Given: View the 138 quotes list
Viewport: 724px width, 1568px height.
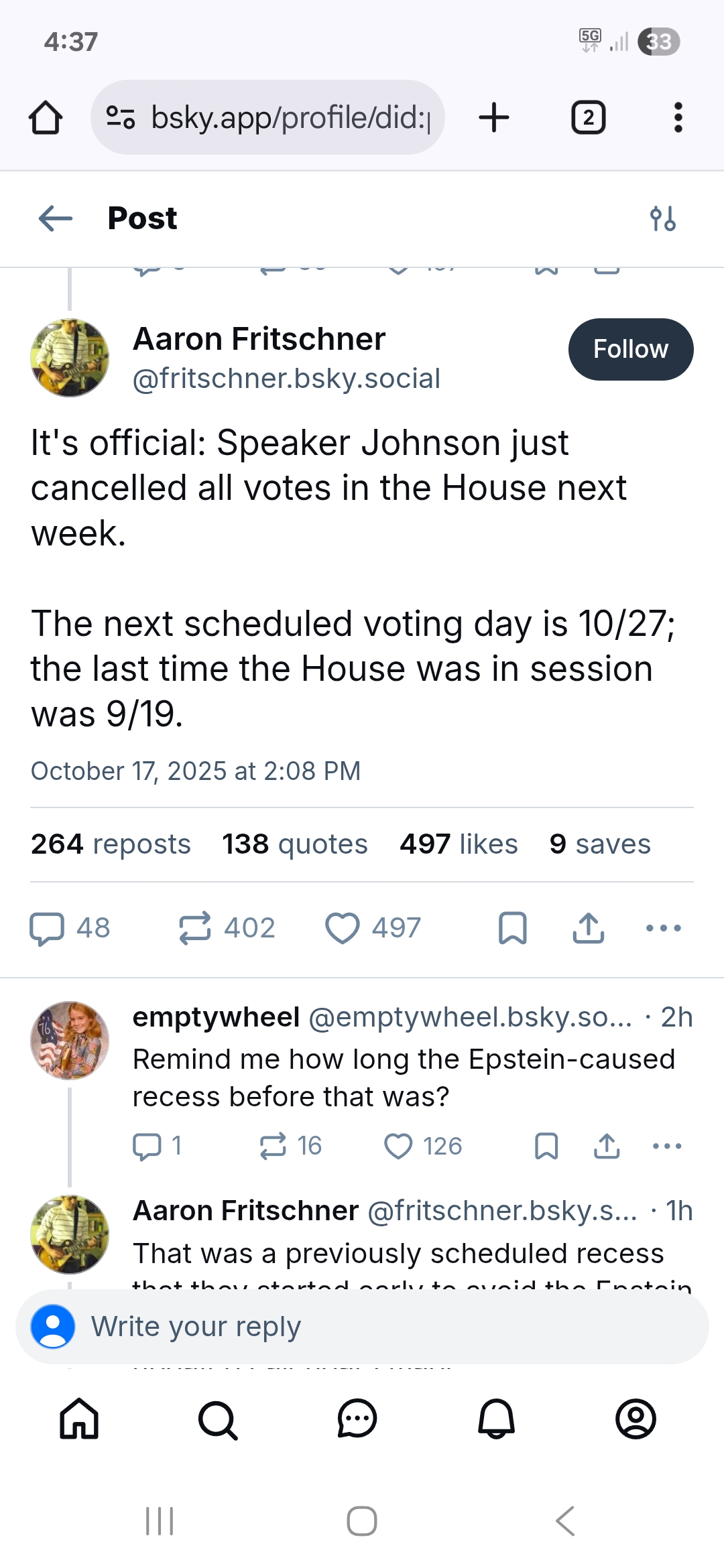Looking at the screenshot, I should [295, 844].
